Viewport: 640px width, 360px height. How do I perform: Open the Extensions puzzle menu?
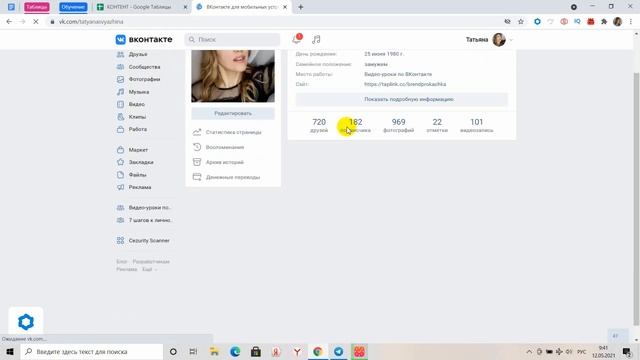[604, 22]
